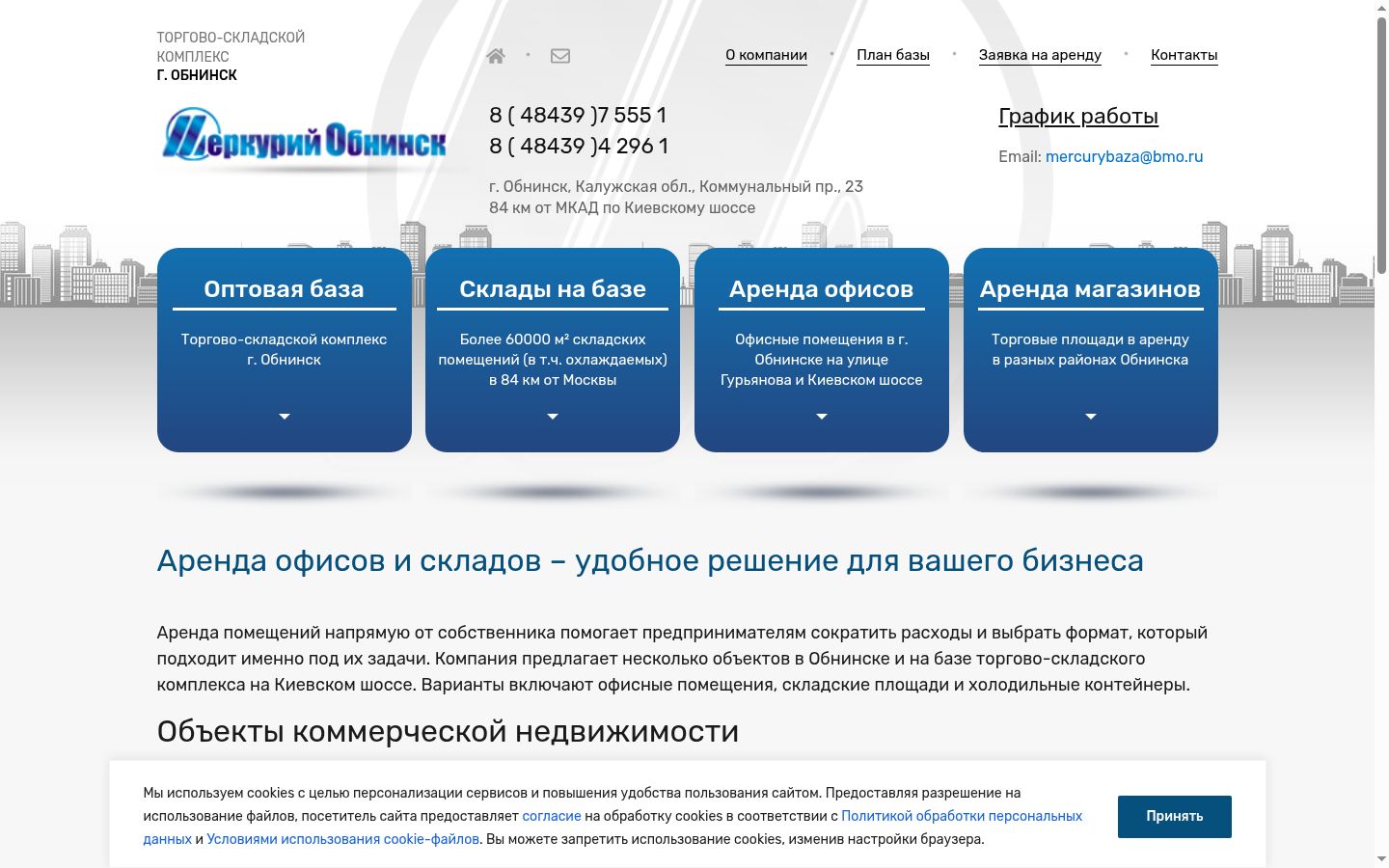1389x868 pixels.
Task: Open the согласие link in cookie notice
Action: pyautogui.click(x=552, y=816)
